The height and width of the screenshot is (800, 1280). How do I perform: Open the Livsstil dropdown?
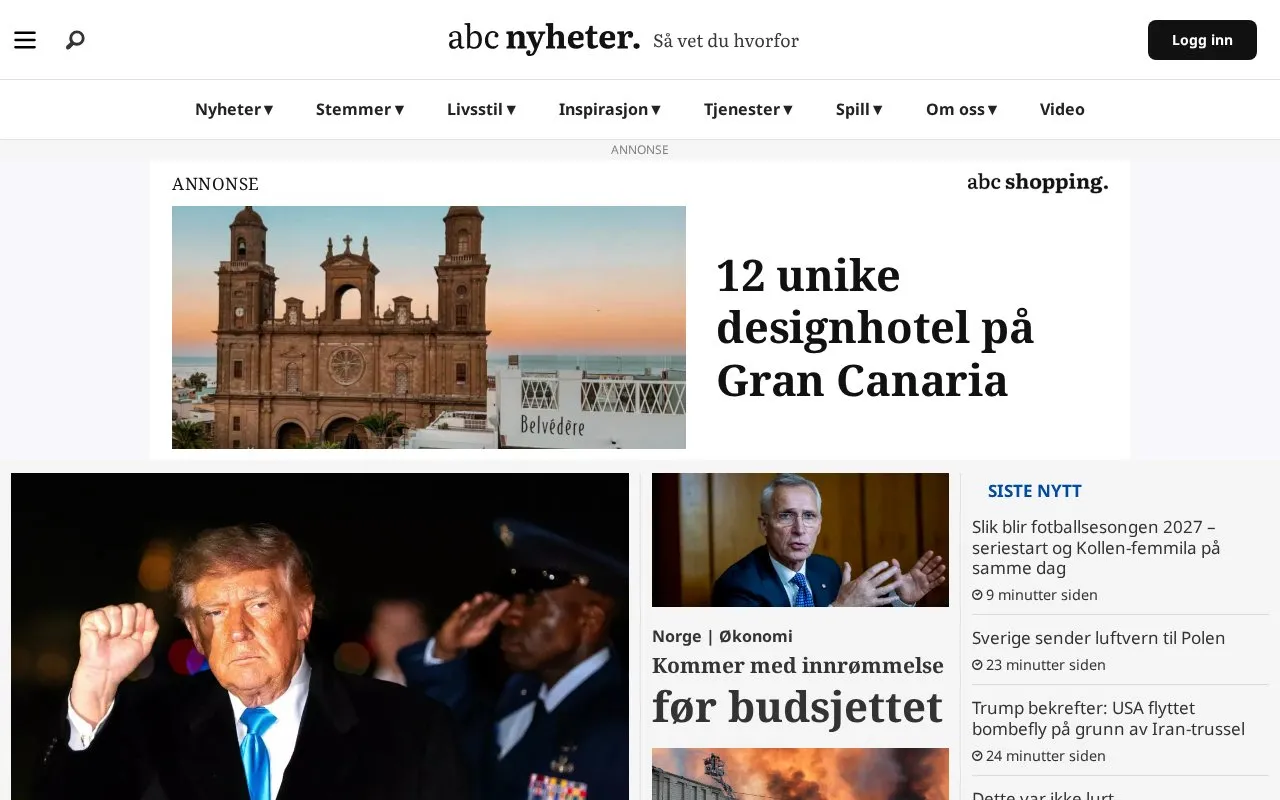click(481, 109)
